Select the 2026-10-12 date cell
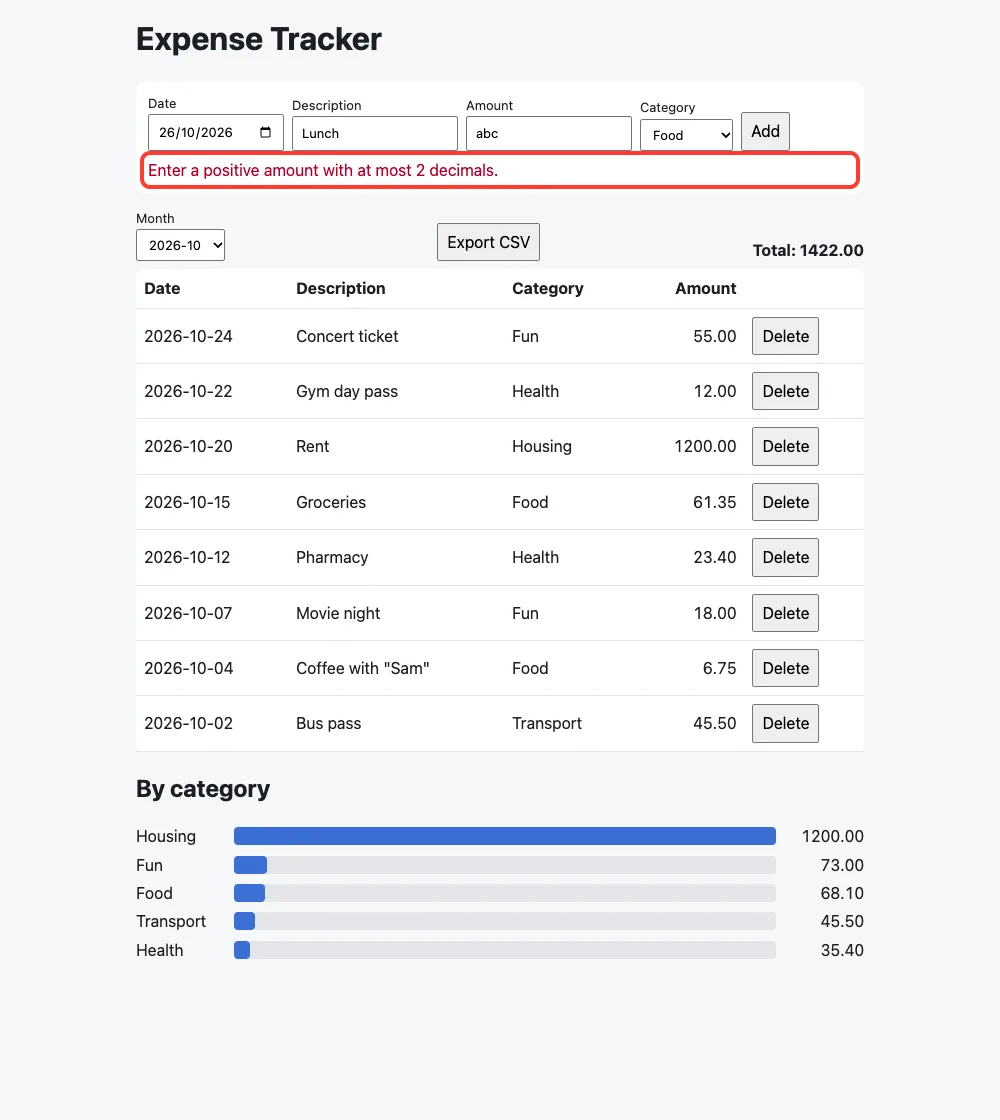Screen dimensions: 1000x1120 click(187, 557)
